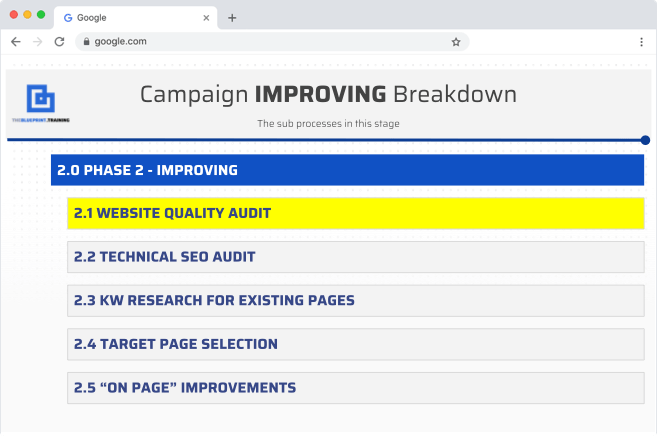Click the green maximize window button
Image resolution: width=657 pixels, height=436 pixels.
pyautogui.click(x=41, y=15)
